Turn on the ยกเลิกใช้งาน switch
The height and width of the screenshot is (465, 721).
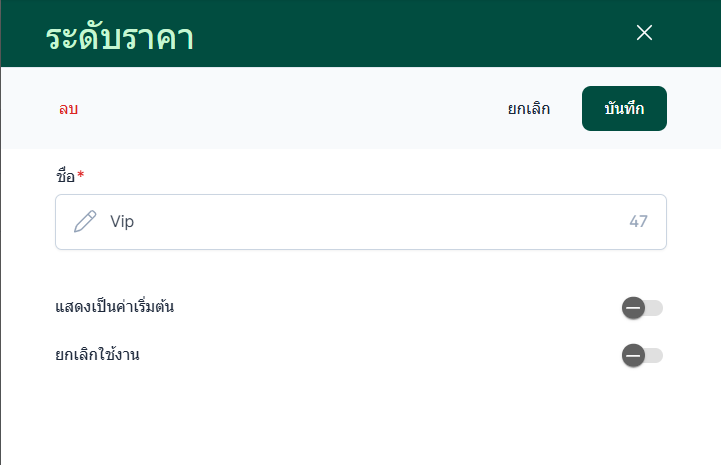point(642,354)
